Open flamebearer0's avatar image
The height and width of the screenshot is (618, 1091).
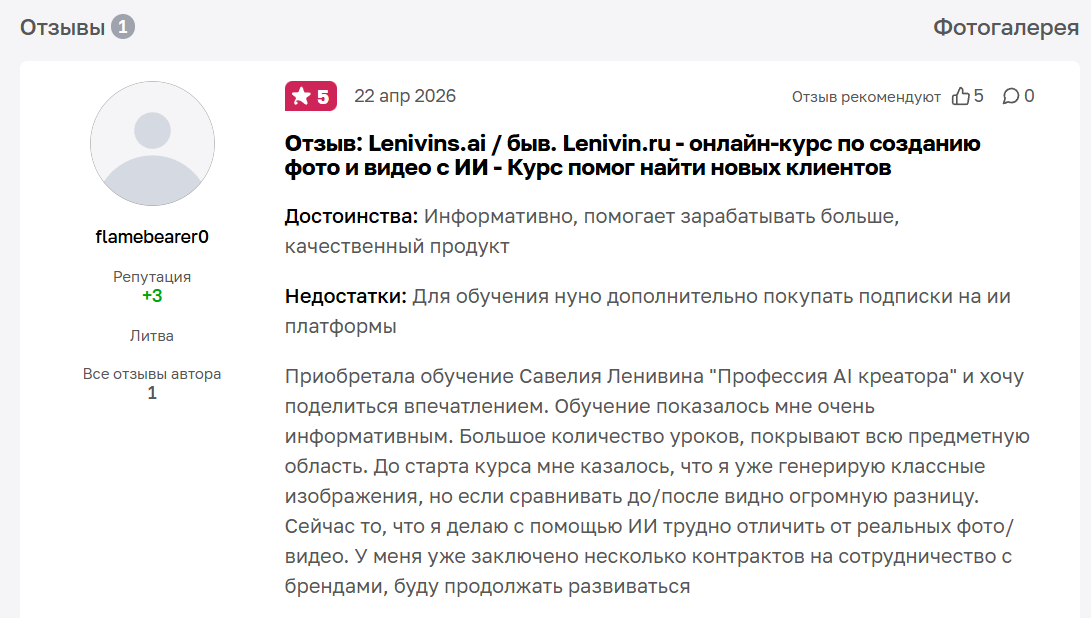[x=152, y=143]
